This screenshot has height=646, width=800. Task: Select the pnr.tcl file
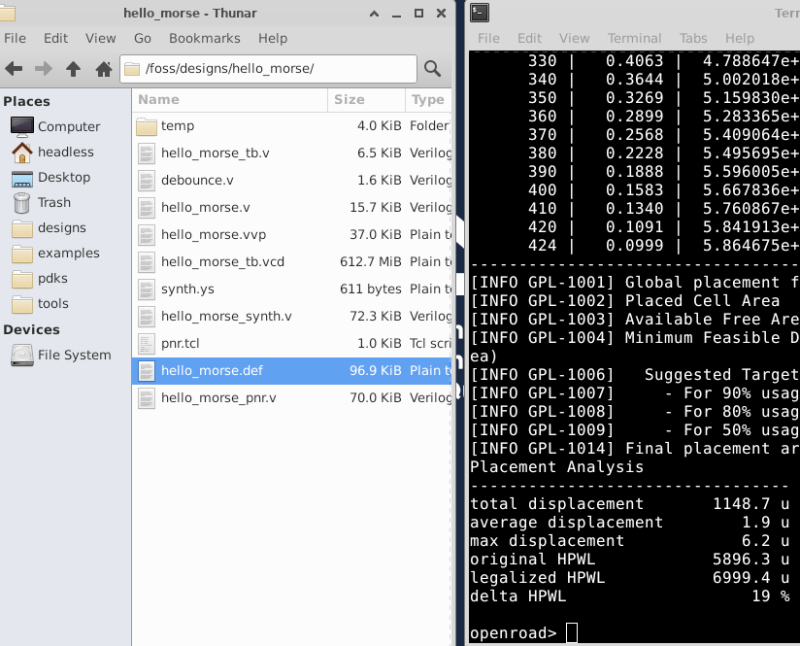pyautogui.click(x=183, y=343)
